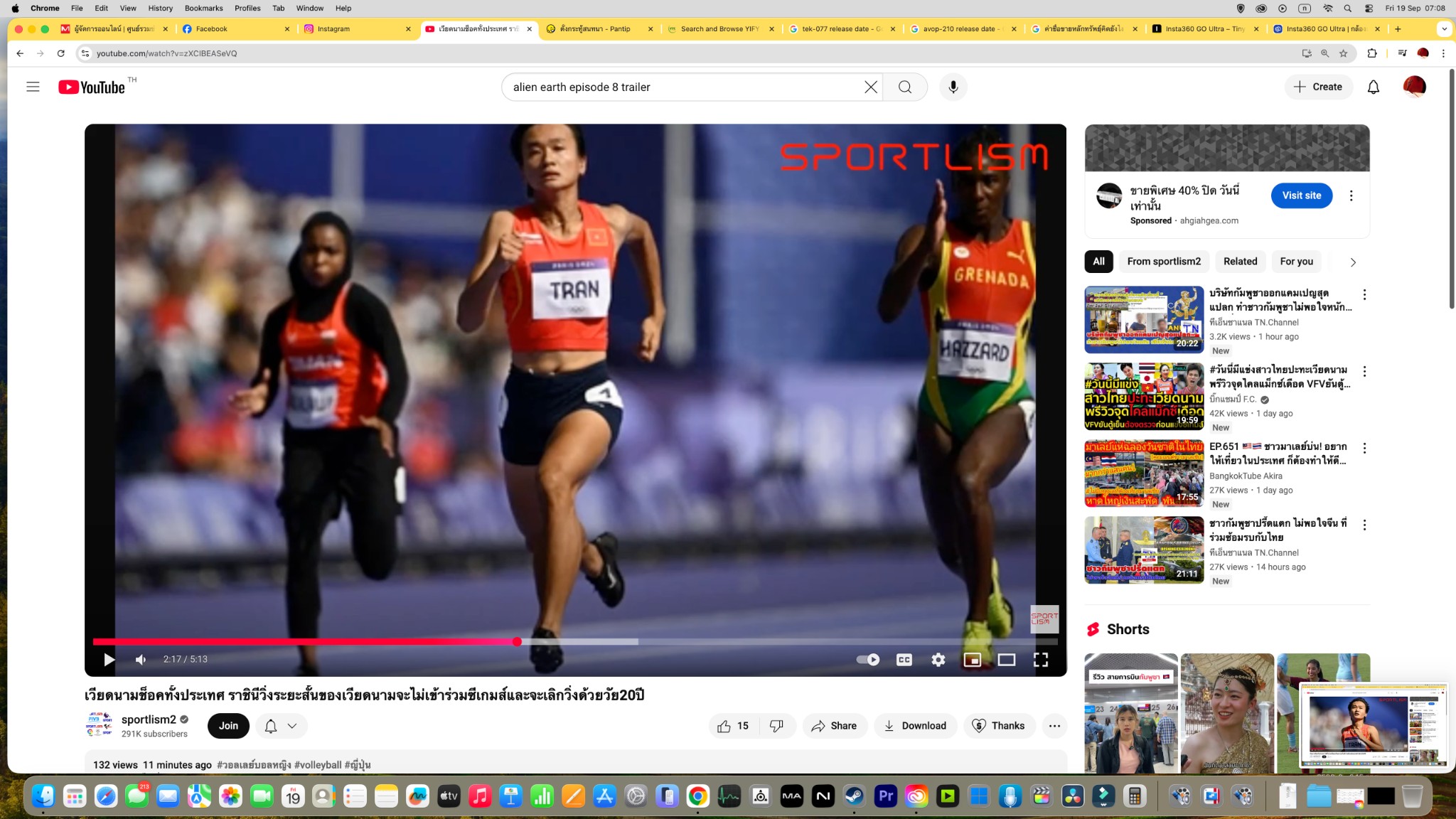Close the current YouTube browser tab

pyautogui.click(x=529, y=29)
